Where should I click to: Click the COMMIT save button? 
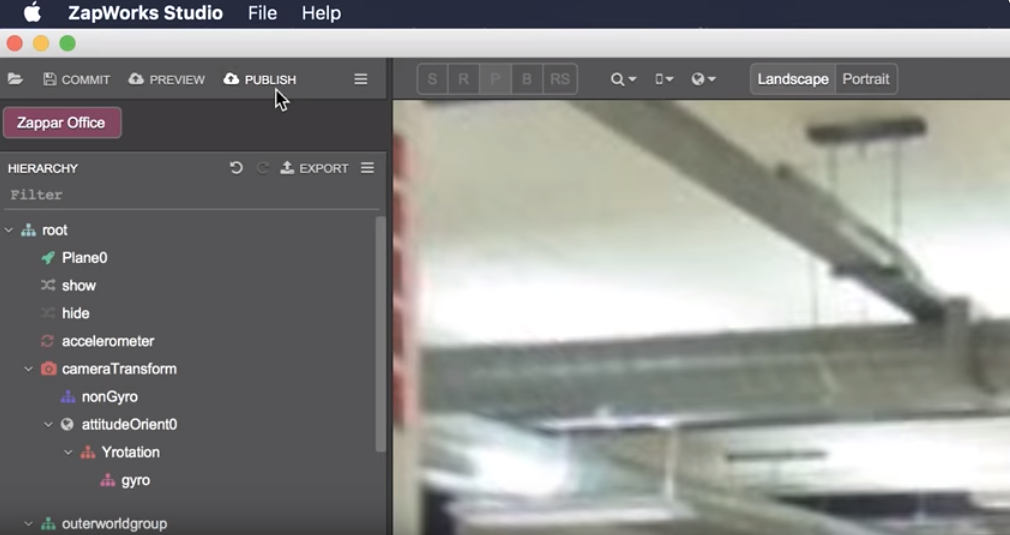click(77, 79)
